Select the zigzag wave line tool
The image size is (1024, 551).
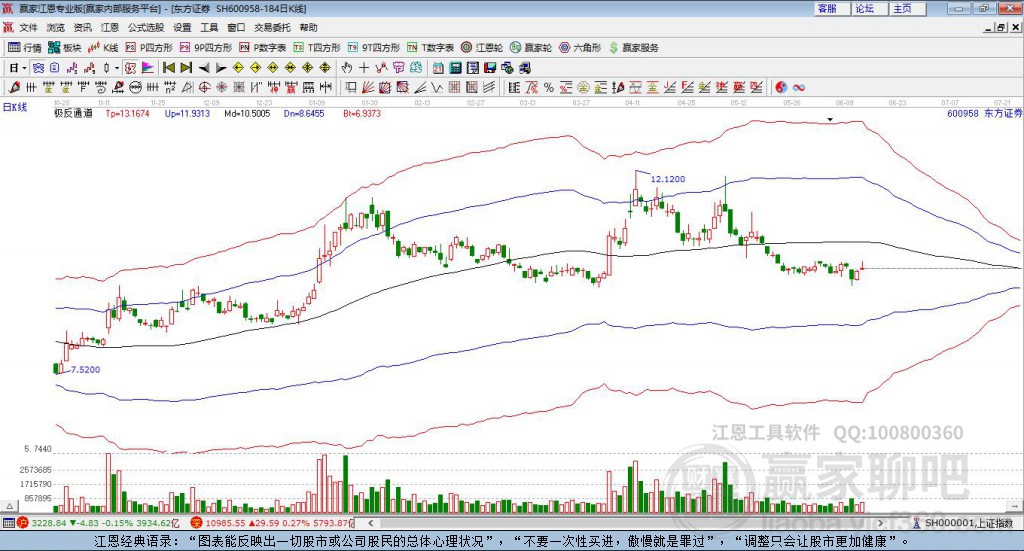(437, 87)
